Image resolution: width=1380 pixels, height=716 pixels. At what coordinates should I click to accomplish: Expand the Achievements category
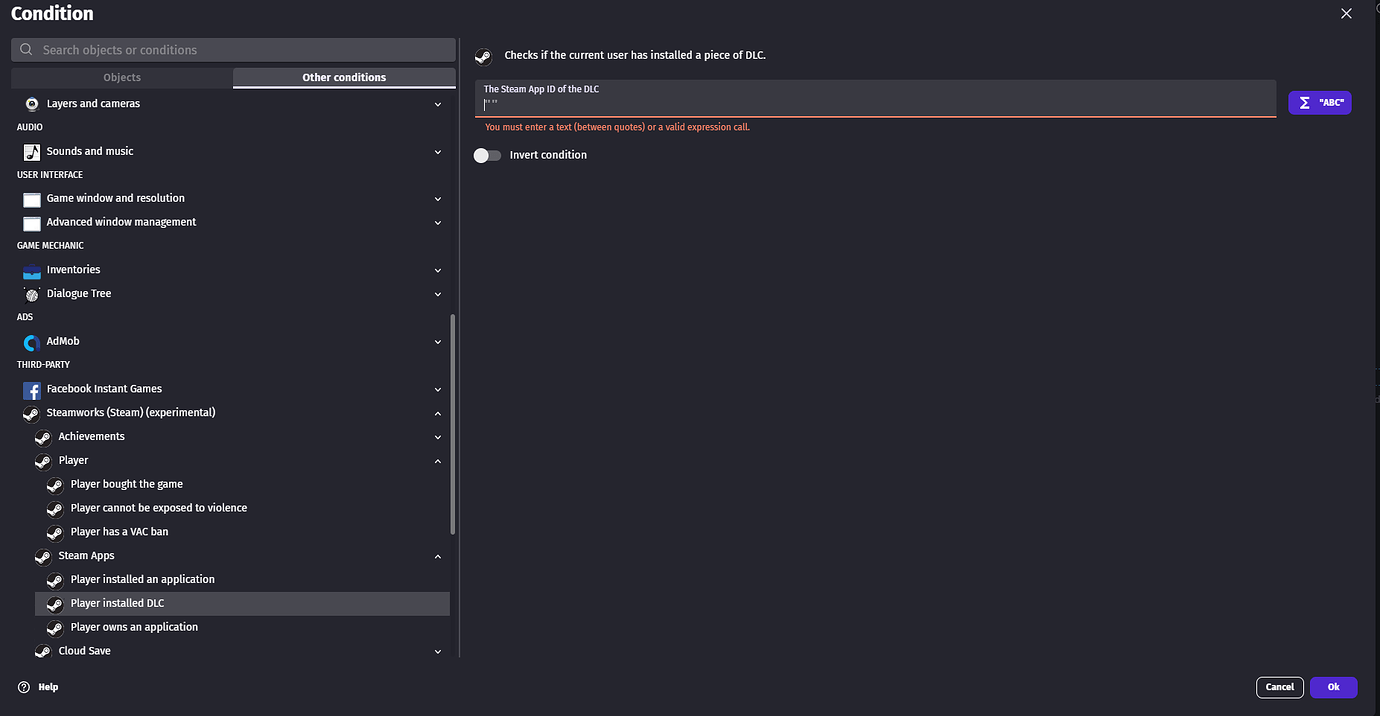point(437,437)
